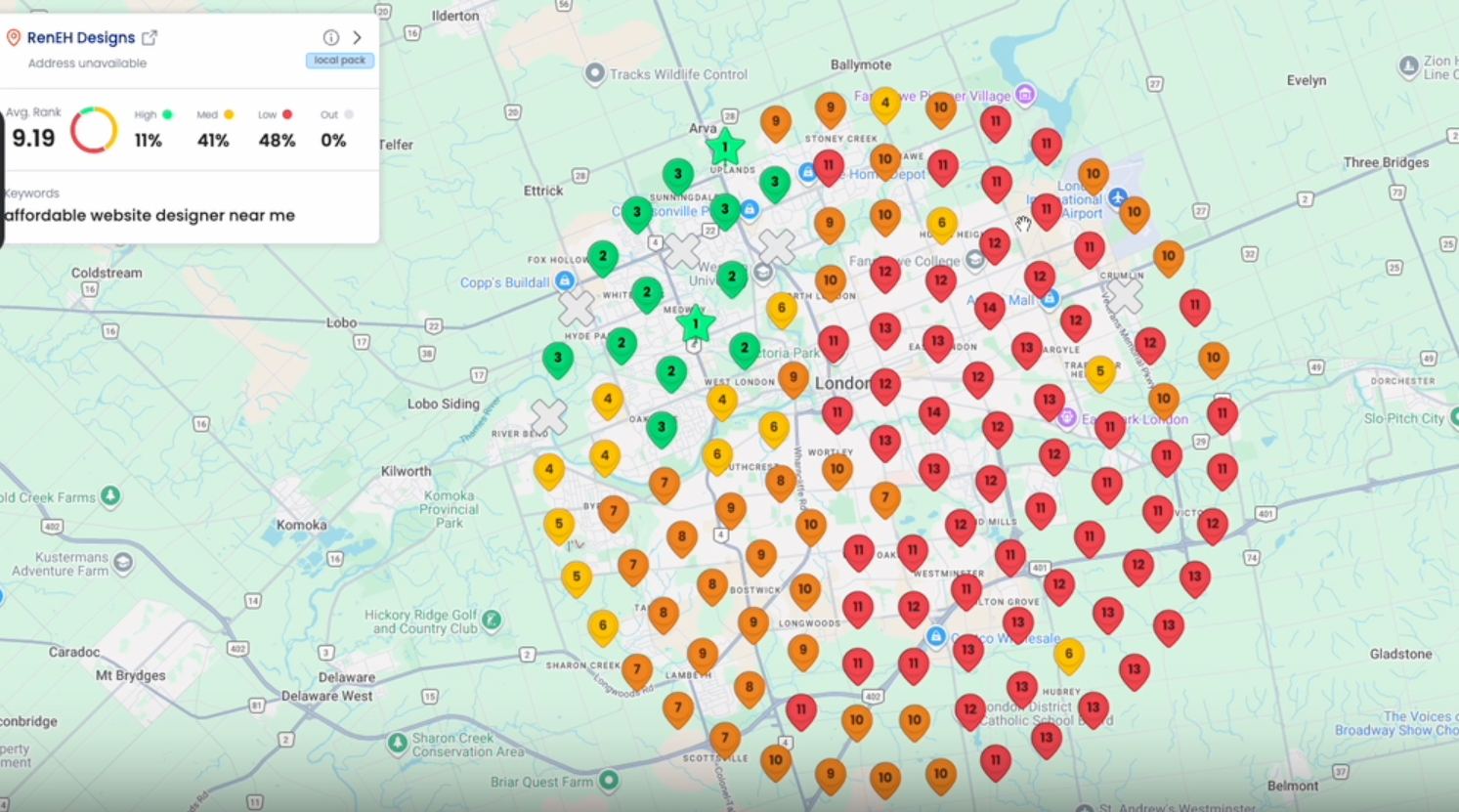Click the Coldstream place label
The width and height of the screenshot is (1459, 812).
[x=107, y=274]
